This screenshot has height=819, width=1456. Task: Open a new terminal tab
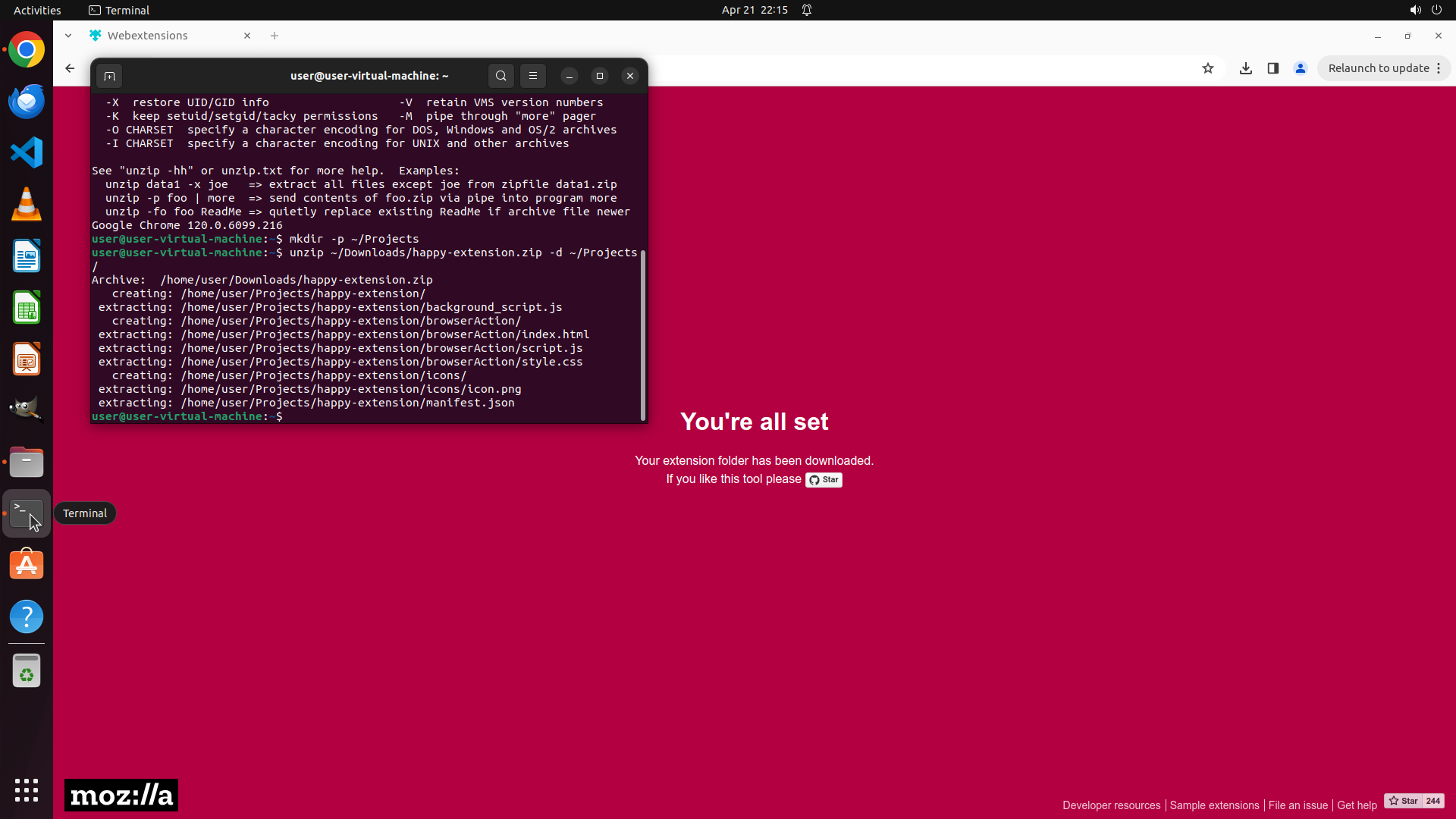click(109, 76)
